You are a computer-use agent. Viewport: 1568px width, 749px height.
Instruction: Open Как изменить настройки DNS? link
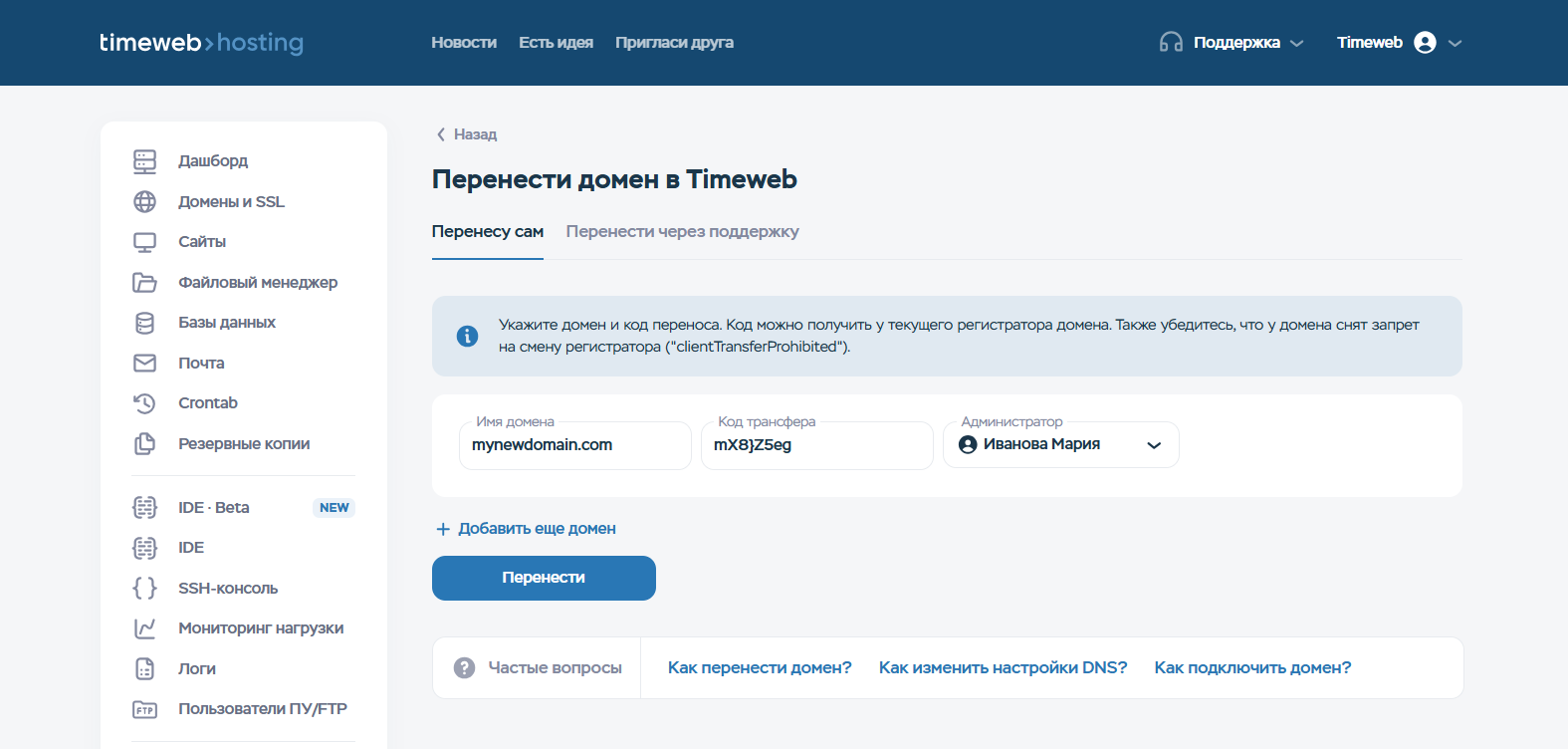click(1003, 668)
